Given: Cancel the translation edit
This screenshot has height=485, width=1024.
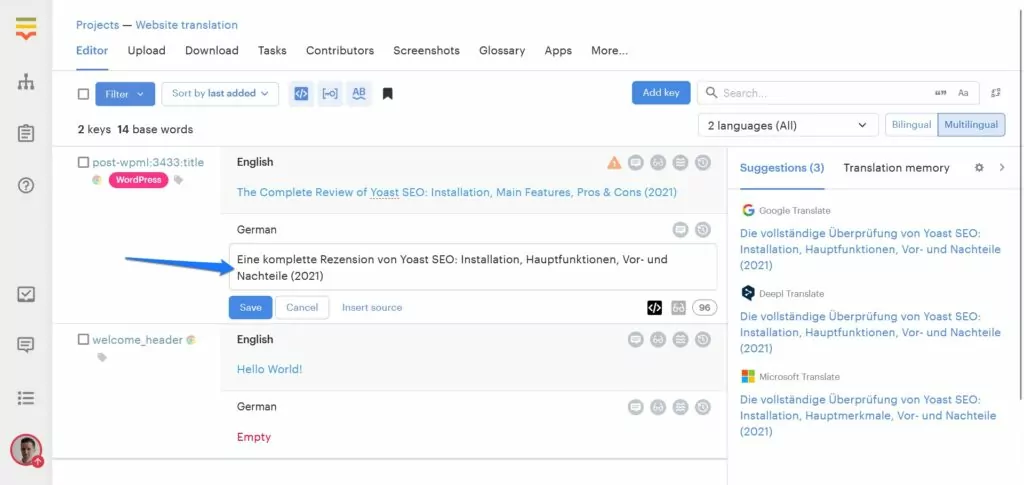Looking at the screenshot, I should 302,307.
